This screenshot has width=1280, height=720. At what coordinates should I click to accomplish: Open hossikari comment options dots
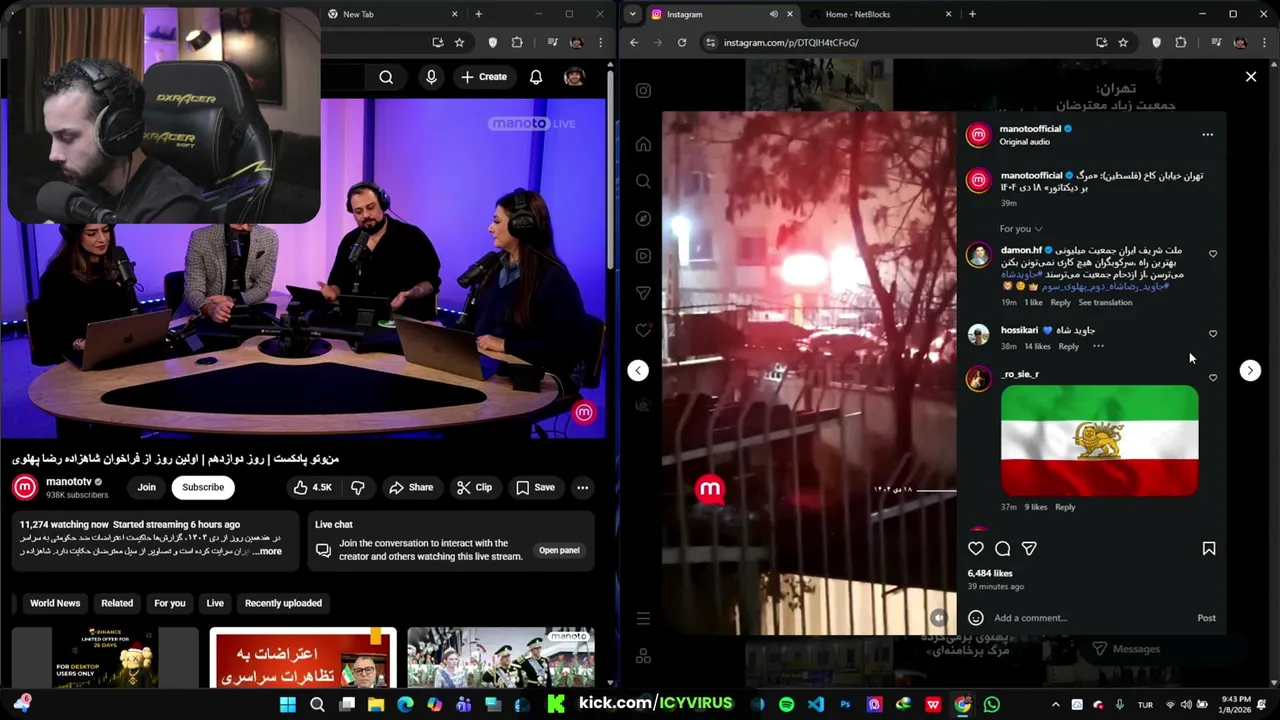[1098, 346]
